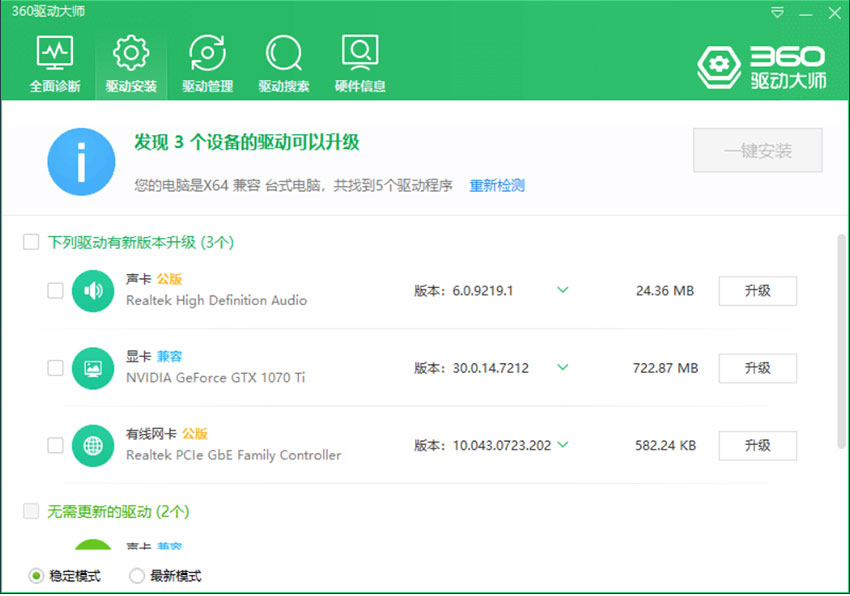Click the 24.36 MB size text
Screen dimensions: 850x596
coord(665,291)
